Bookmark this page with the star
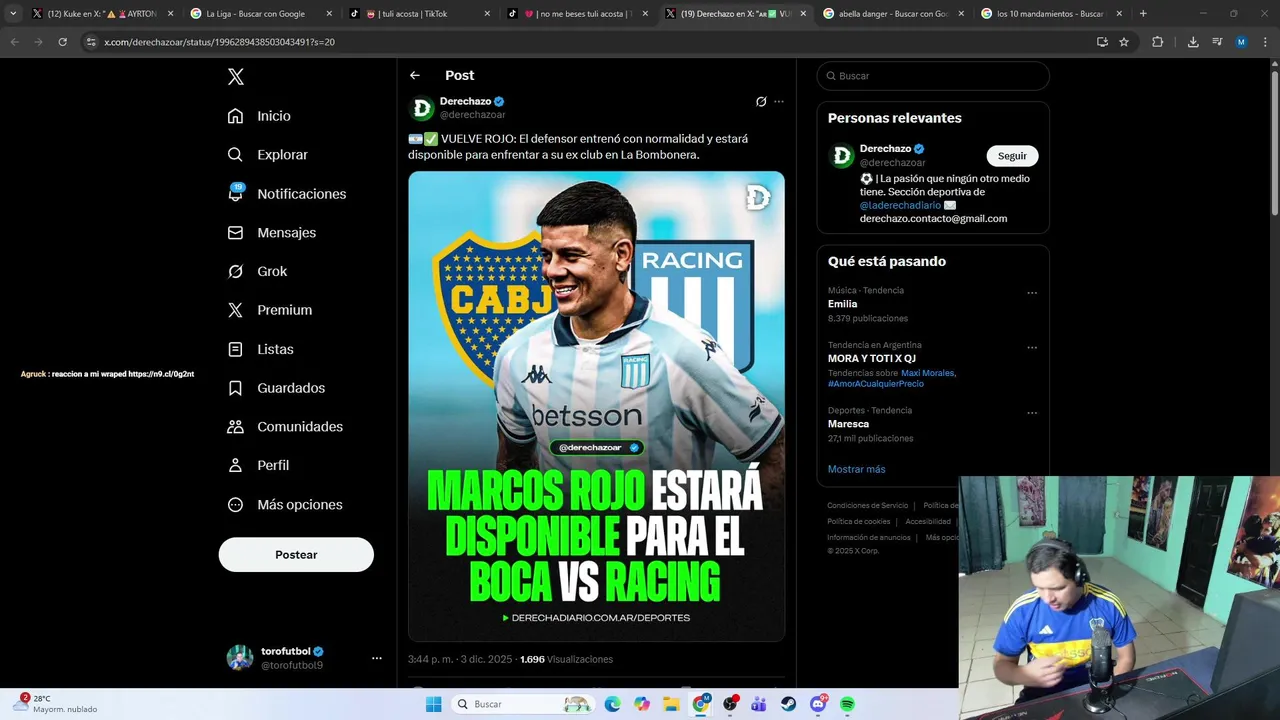 [1124, 42]
